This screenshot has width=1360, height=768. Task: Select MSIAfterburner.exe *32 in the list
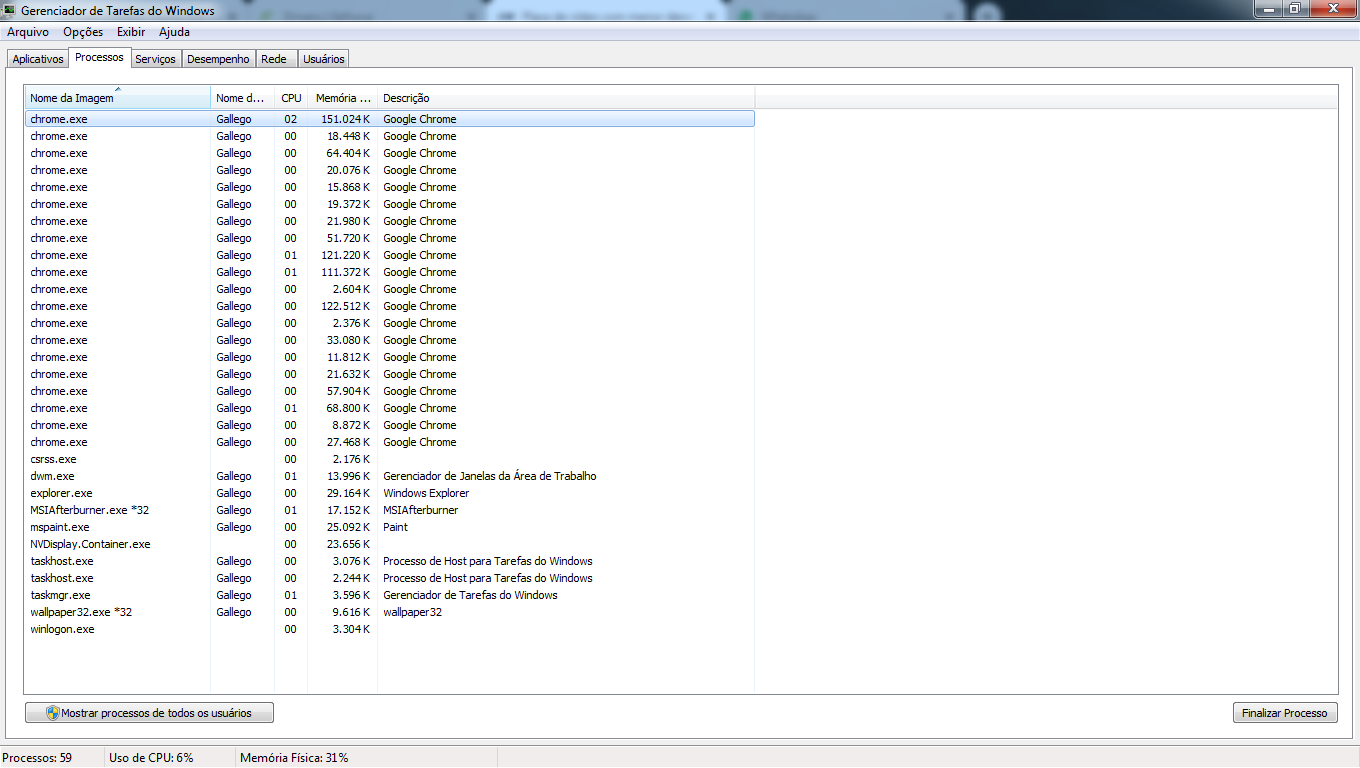pos(390,510)
